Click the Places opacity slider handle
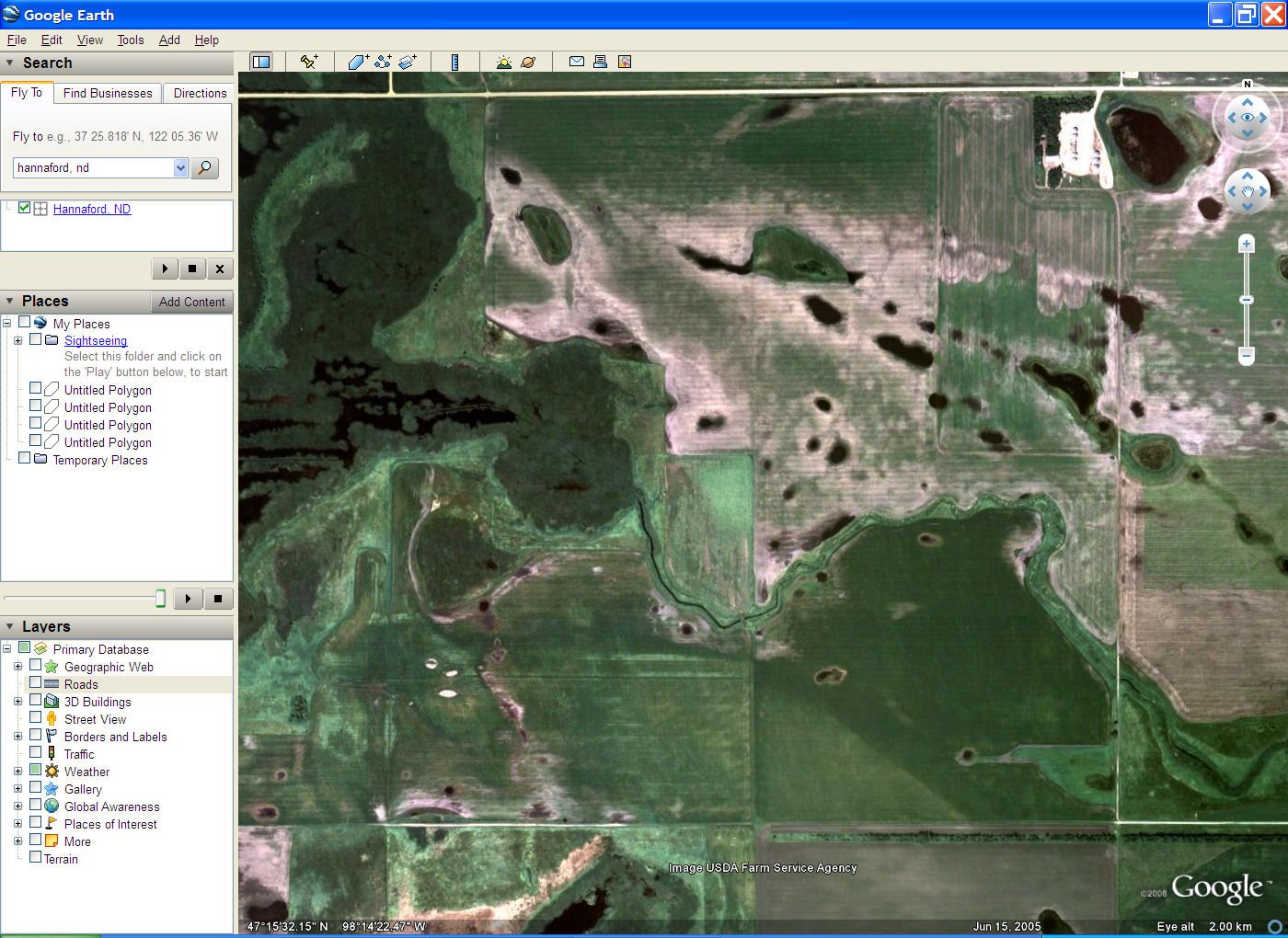Screen dimensions: 1288x938 pyautogui.click(x=160, y=599)
